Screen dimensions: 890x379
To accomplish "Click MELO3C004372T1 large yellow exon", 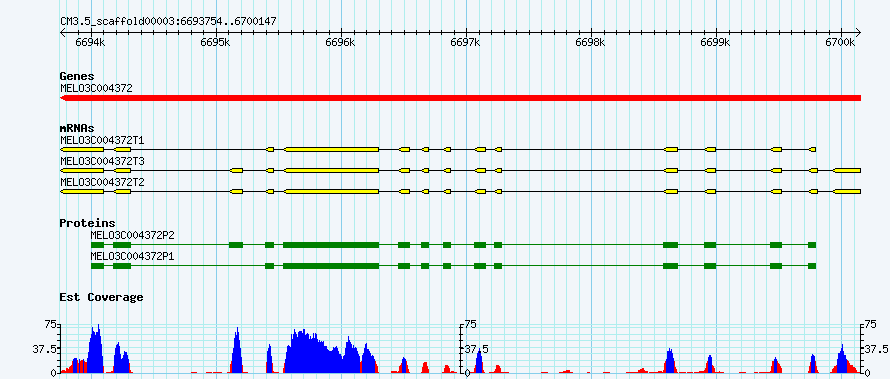I will tap(331, 149).
